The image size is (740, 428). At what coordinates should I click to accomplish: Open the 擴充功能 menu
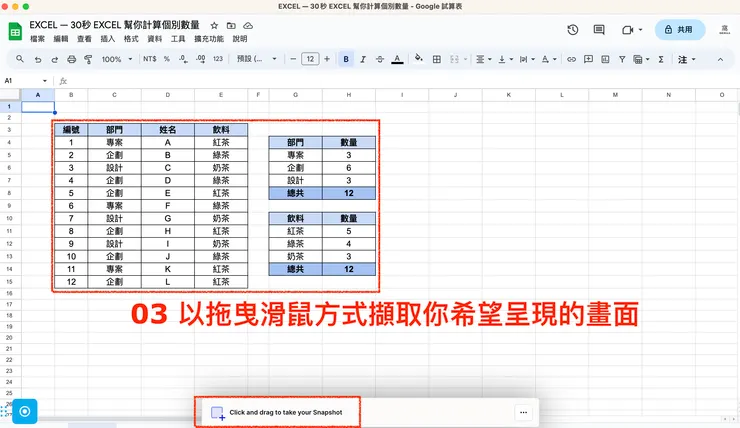pyautogui.click(x=209, y=39)
